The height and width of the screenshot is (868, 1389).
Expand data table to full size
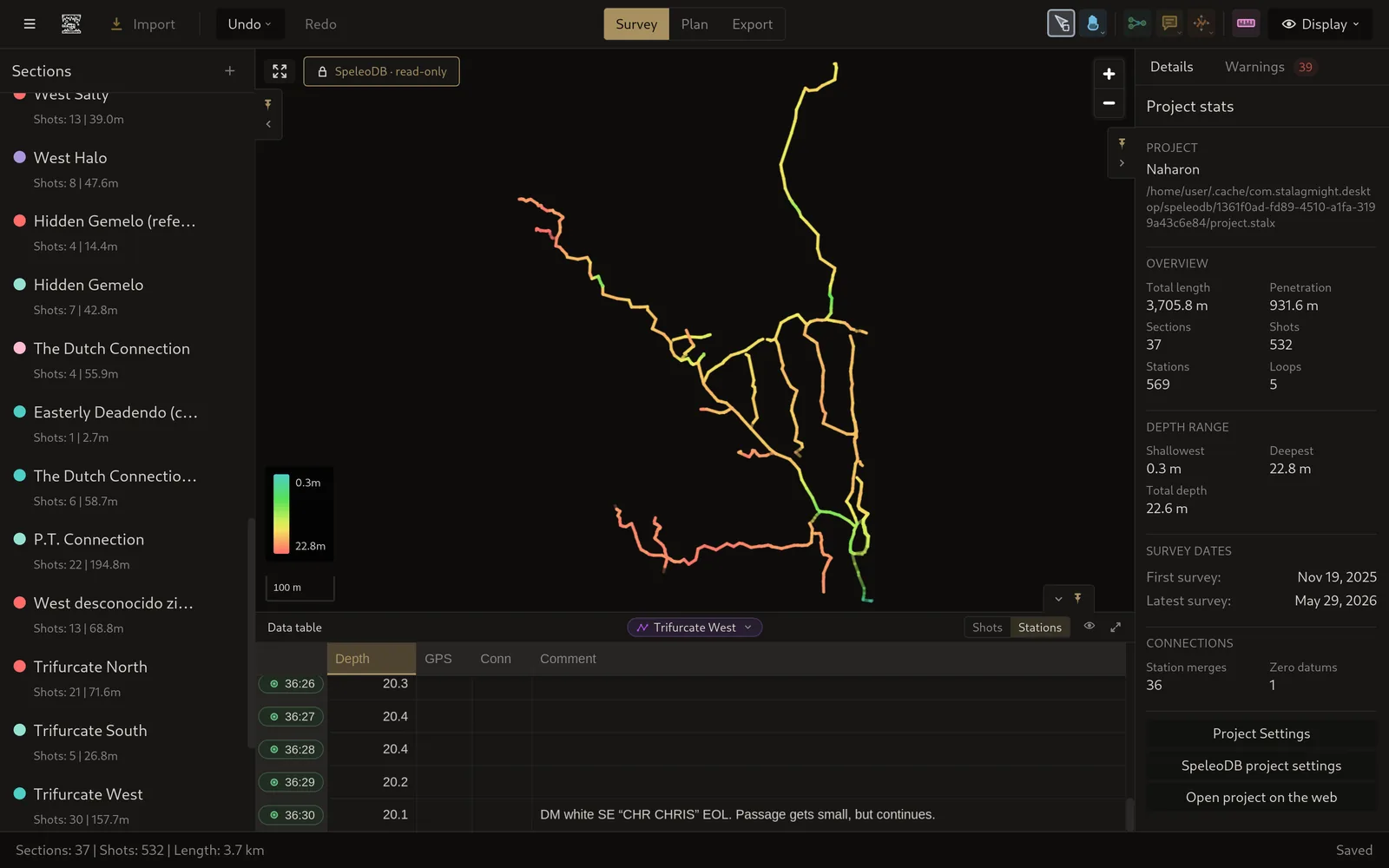coord(1116,627)
